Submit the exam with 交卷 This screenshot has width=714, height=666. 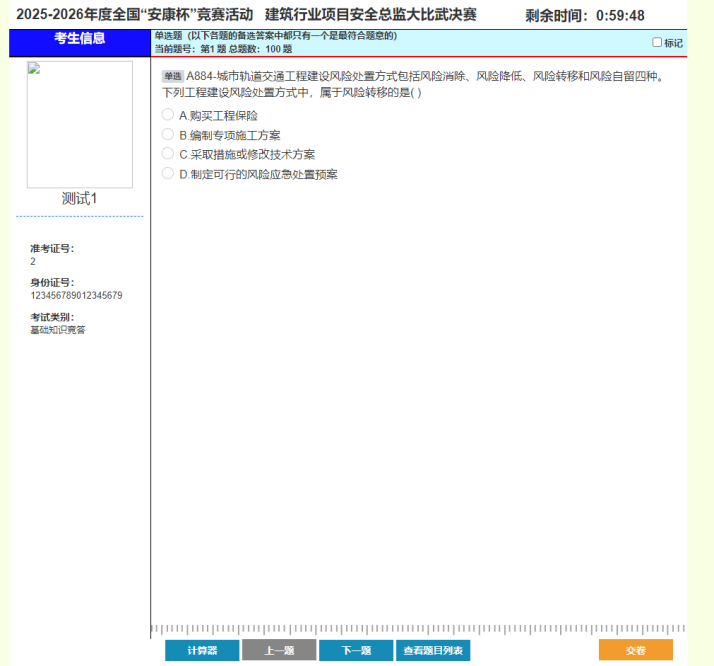click(636, 650)
